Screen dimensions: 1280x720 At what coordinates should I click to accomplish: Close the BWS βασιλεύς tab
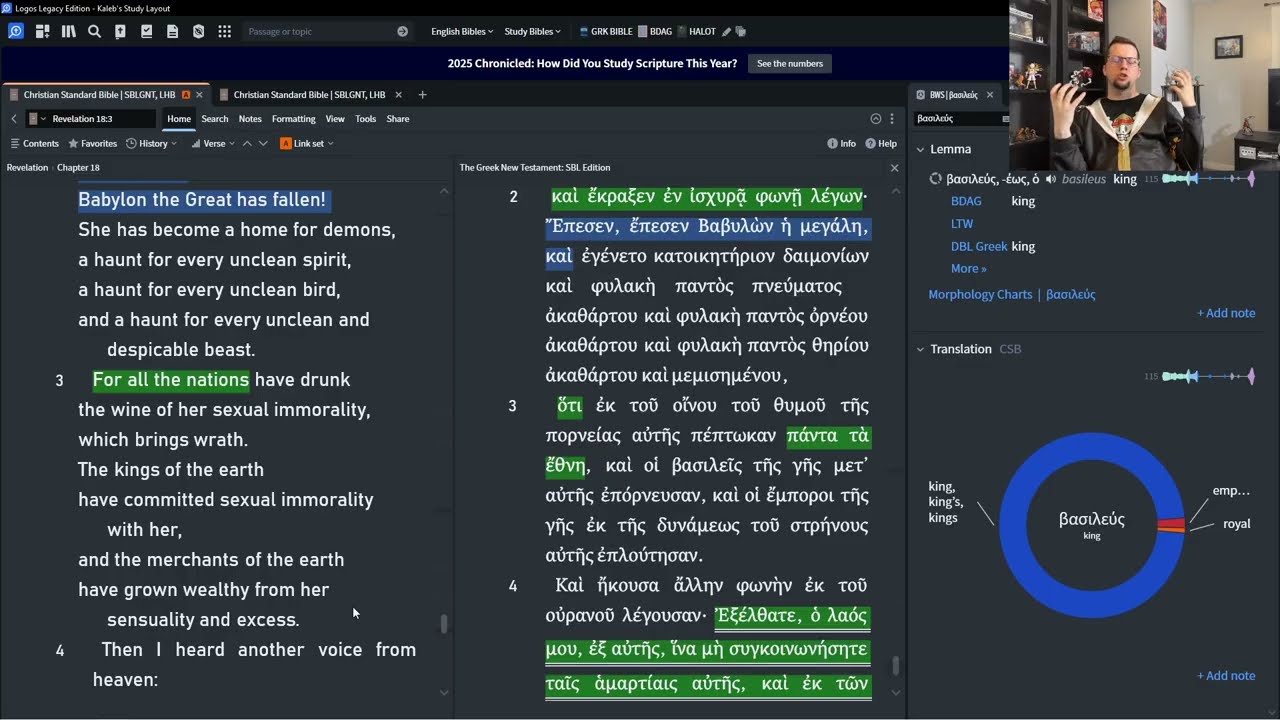click(x=990, y=95)
